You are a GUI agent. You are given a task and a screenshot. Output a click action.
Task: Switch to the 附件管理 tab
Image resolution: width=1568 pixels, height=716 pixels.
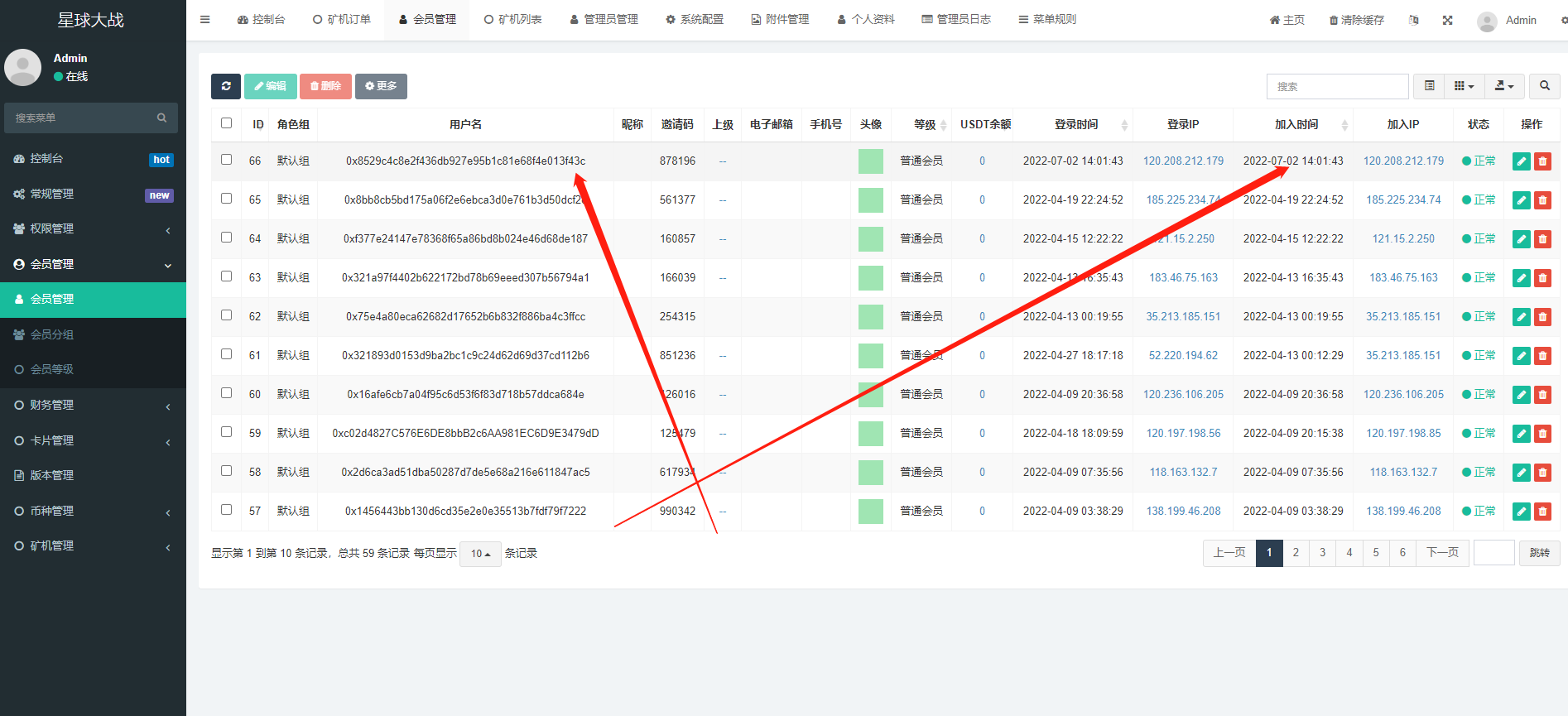[780, 20]
